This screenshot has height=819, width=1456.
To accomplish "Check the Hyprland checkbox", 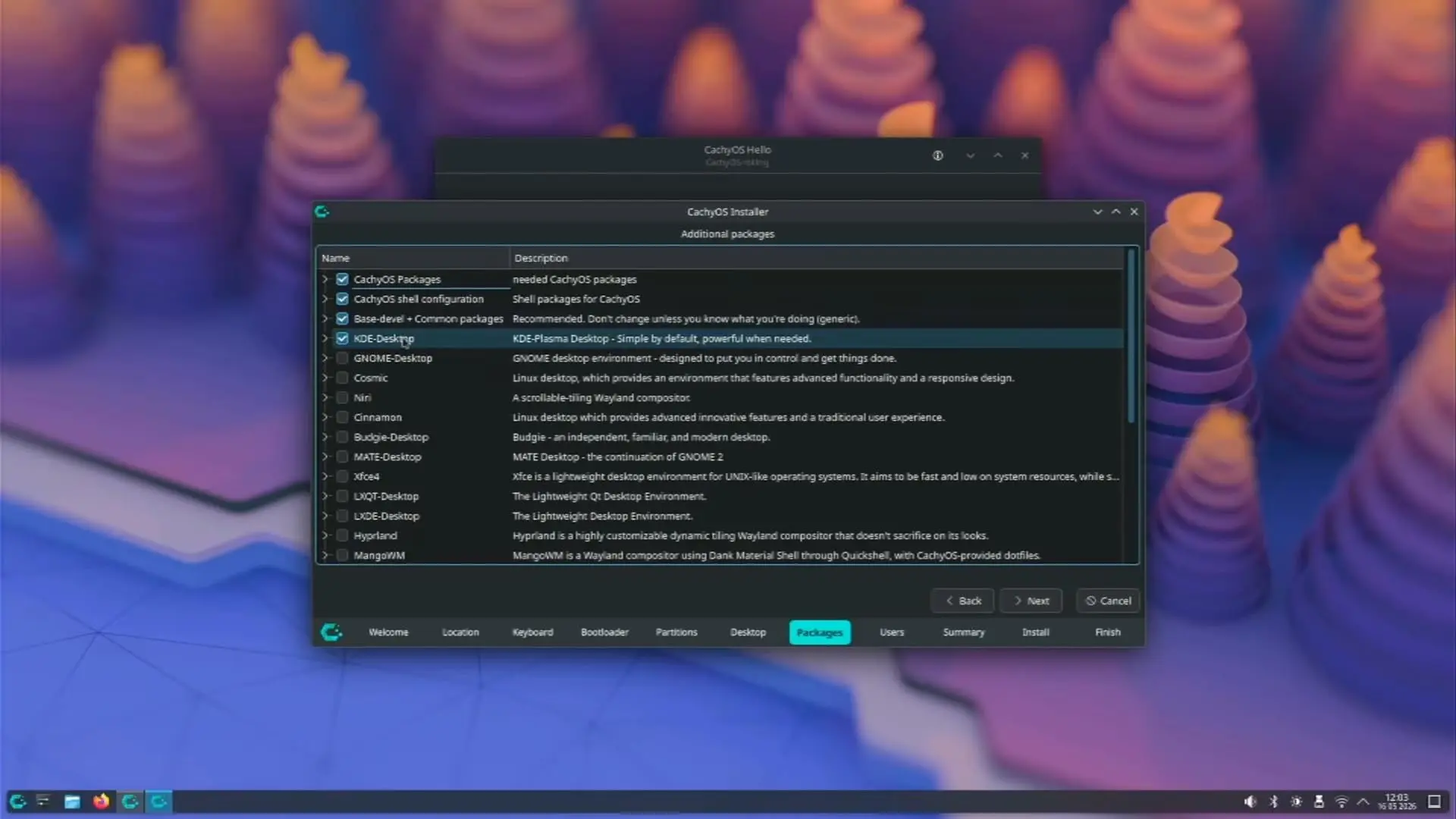I will click(342, 535).
